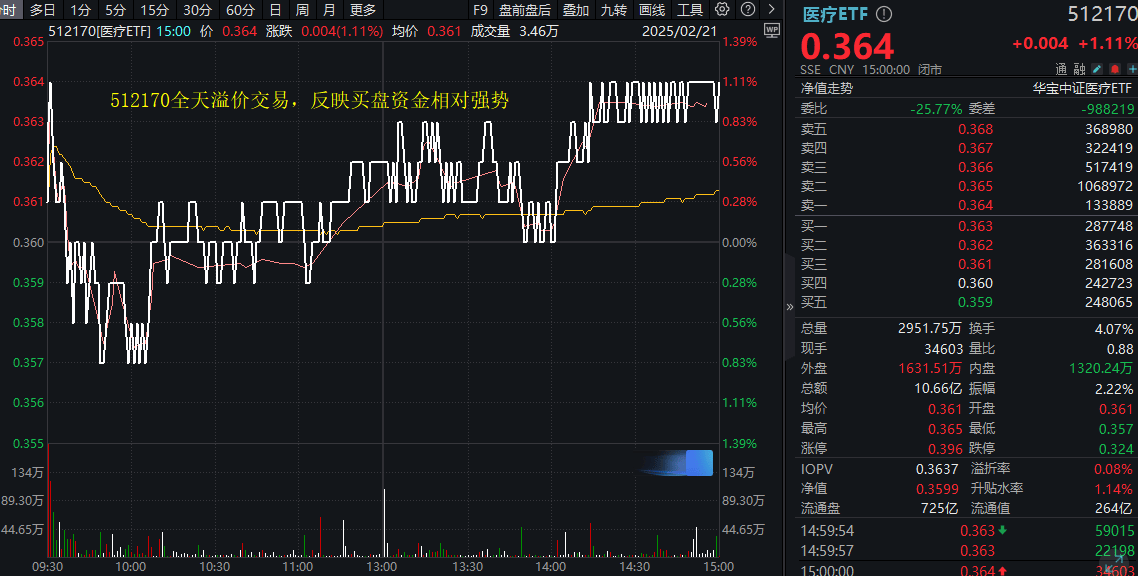Select the 30分 period tab

point(197,9)
